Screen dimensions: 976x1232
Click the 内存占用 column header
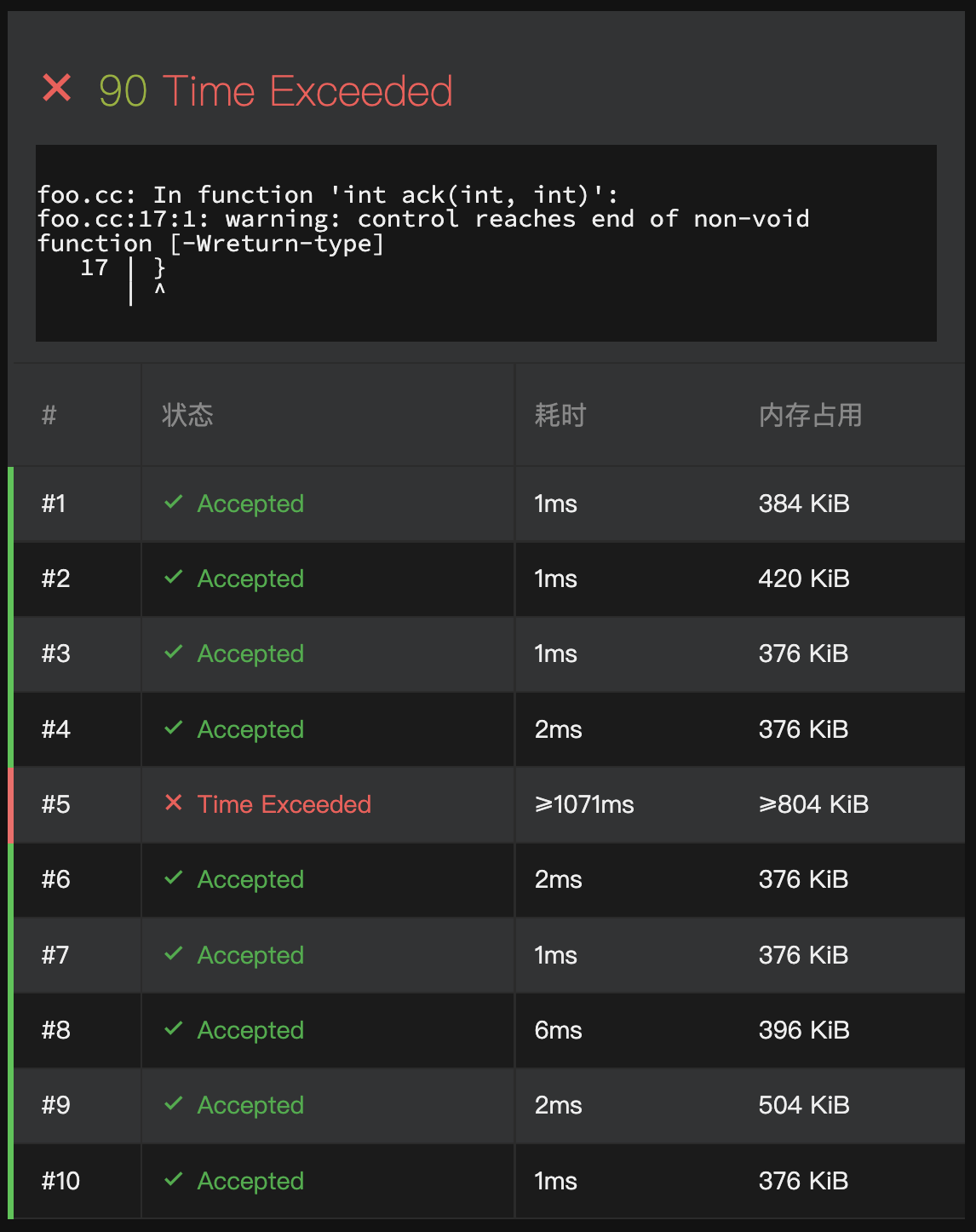pyautogui.click(x=810, y=415)
